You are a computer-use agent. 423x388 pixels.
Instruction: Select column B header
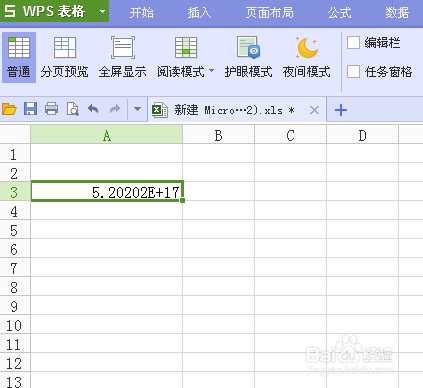coord(219,135)
